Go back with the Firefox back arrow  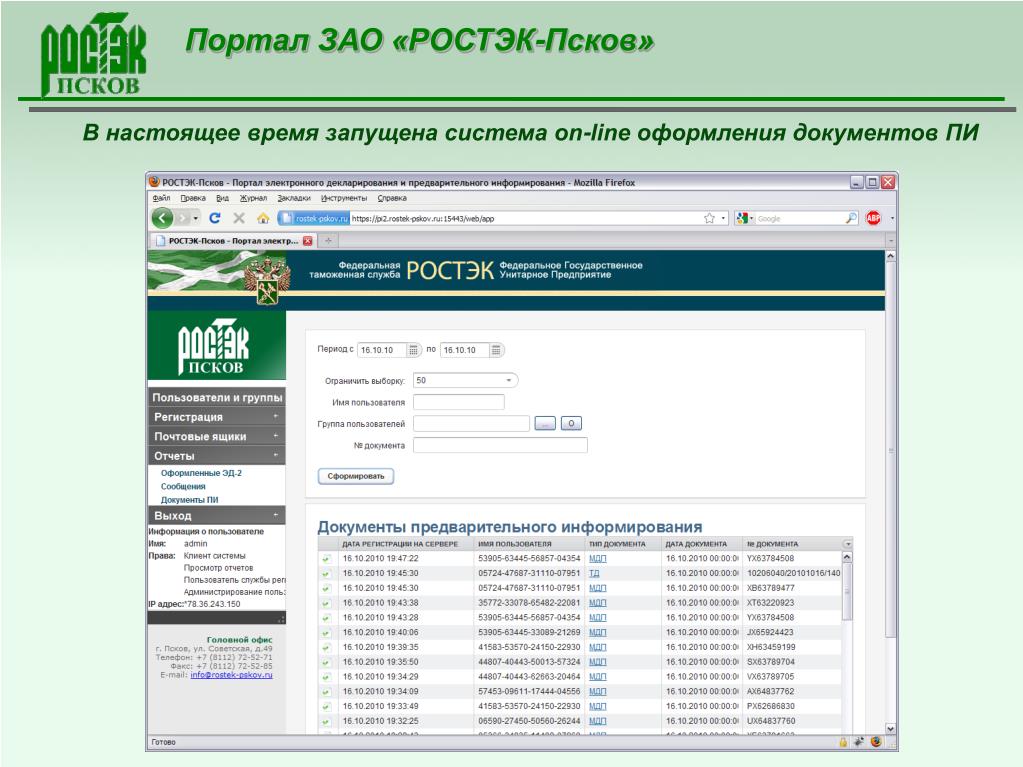coord(162,218)
